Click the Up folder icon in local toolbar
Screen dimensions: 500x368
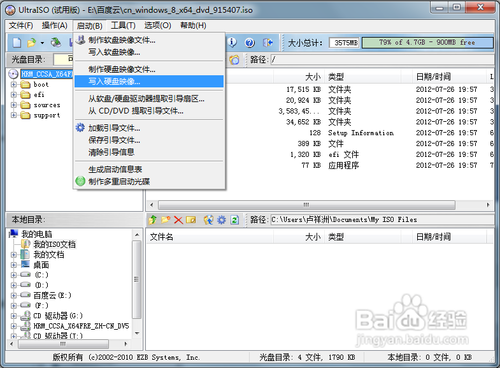click(x=153, y=220)
